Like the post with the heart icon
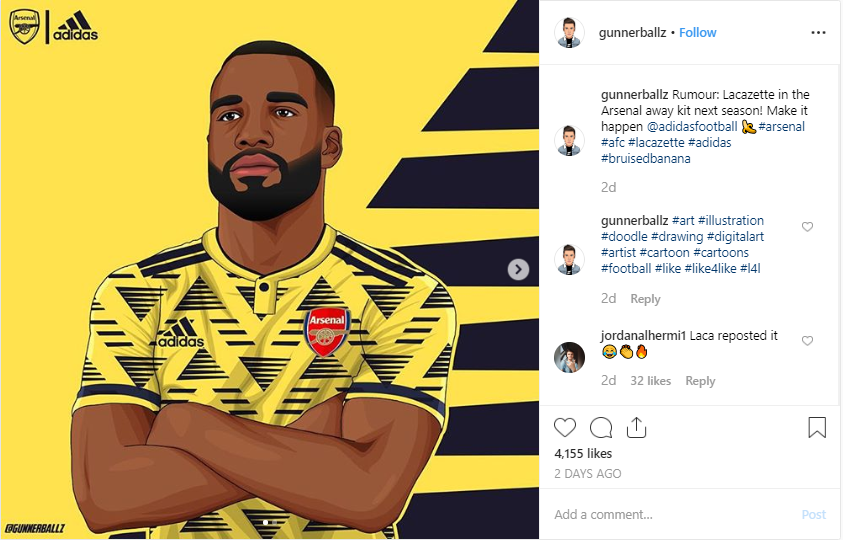Image resolution: width=843 pixels, height=540 pixels. [x=565, y=428]
